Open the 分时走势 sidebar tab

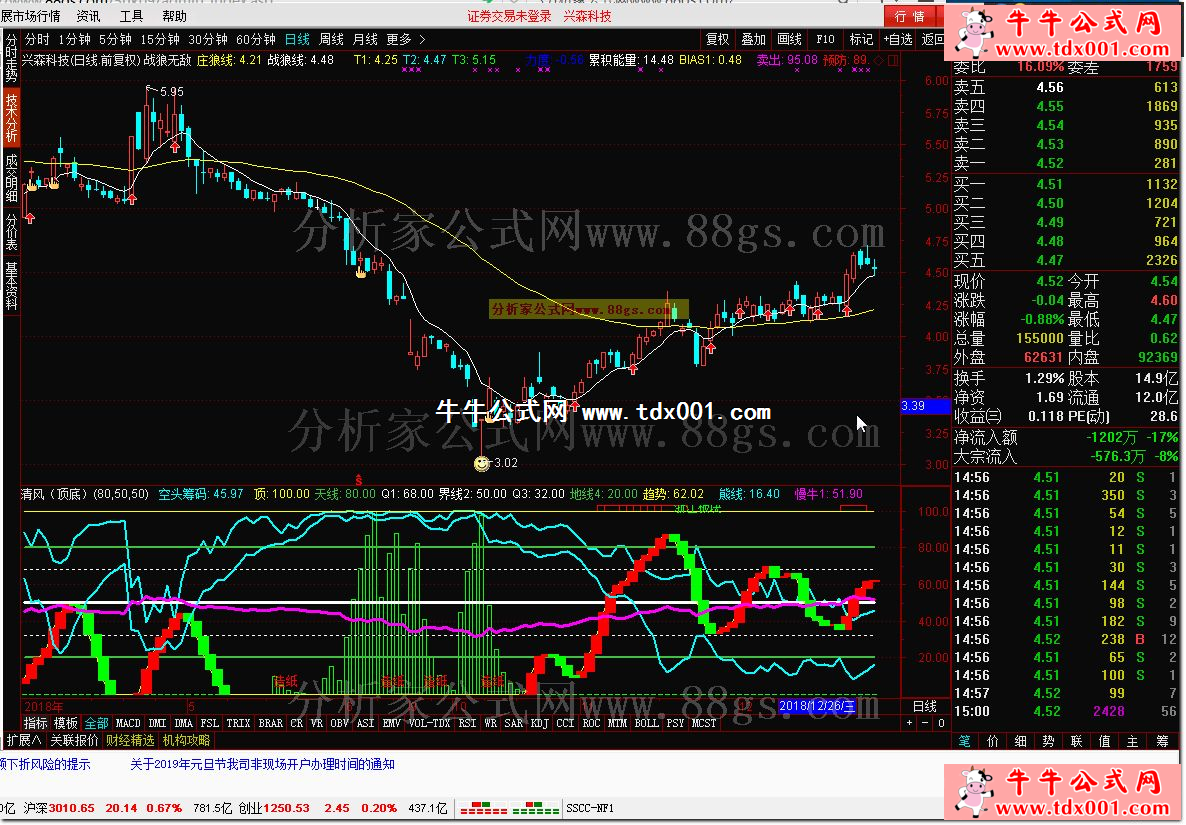click(11, 58)
